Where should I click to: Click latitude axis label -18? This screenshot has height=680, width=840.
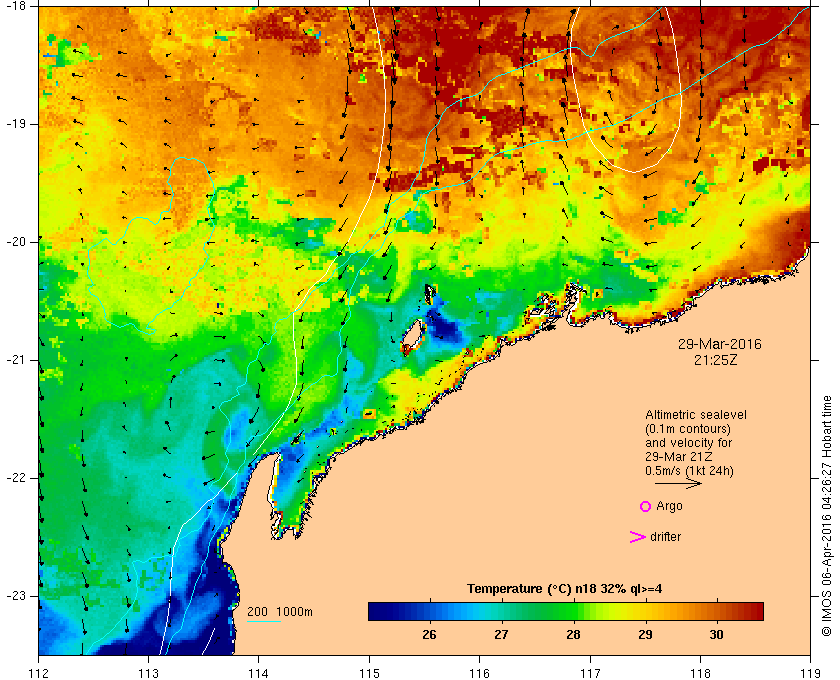coord(16,6)
